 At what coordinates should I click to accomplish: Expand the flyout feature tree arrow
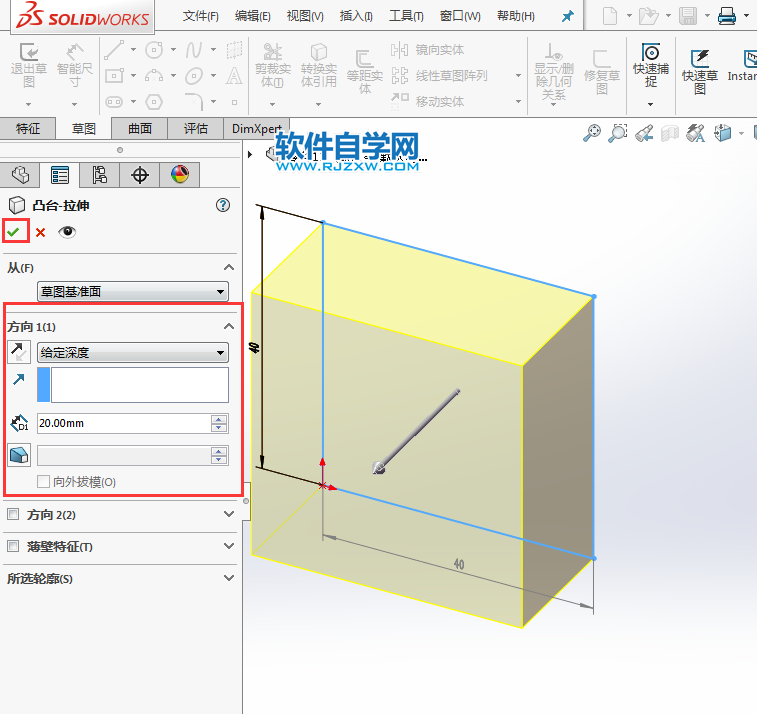coord(250,154)
